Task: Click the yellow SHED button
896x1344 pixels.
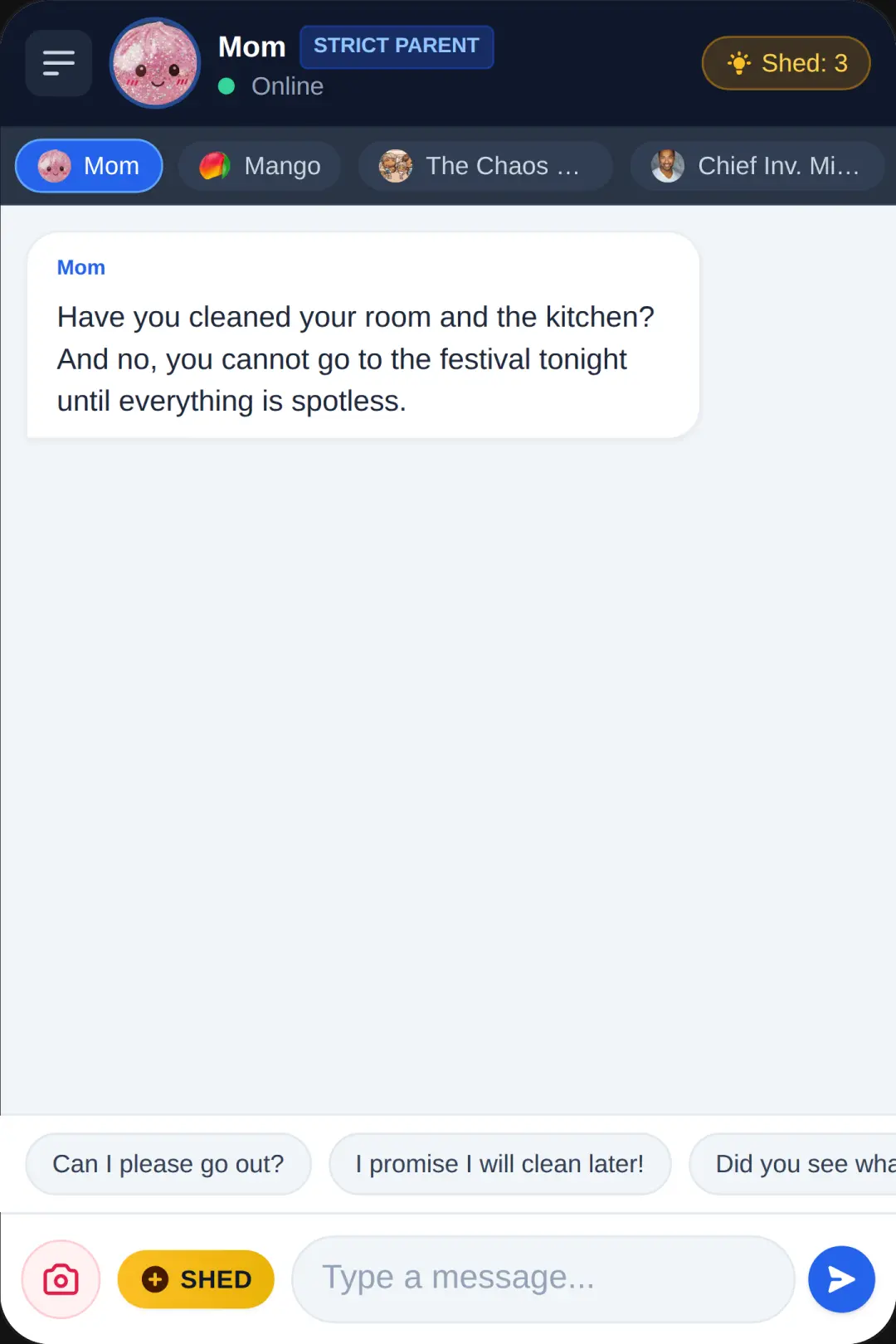Action: pos(196,1279)
